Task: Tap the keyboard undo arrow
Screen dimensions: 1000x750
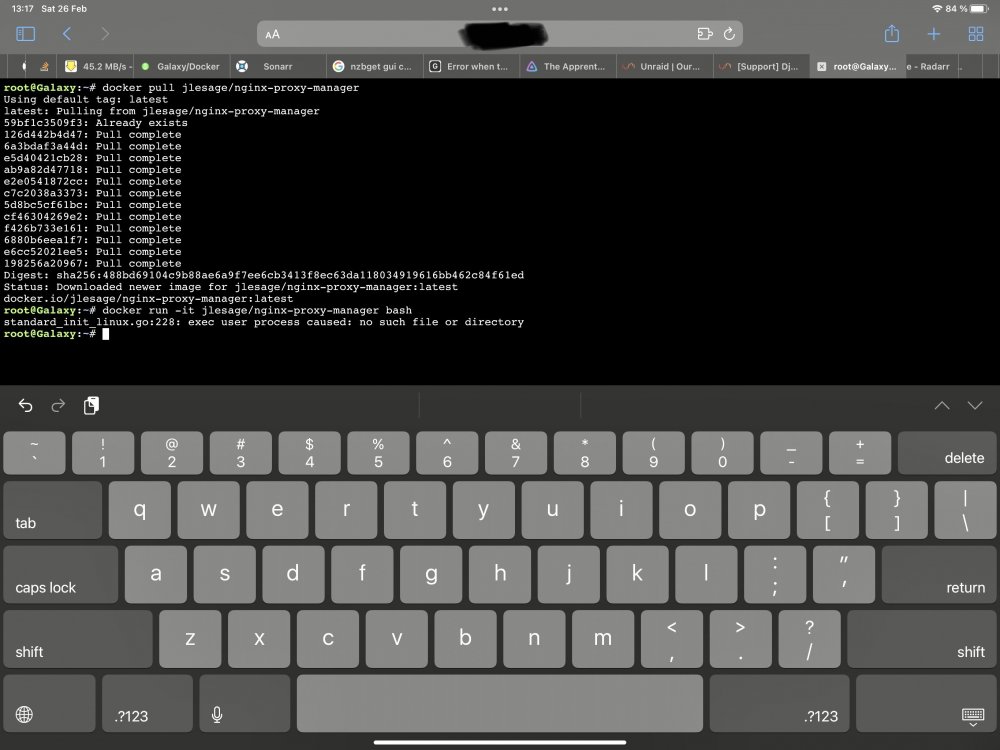Action: (26, 405)
